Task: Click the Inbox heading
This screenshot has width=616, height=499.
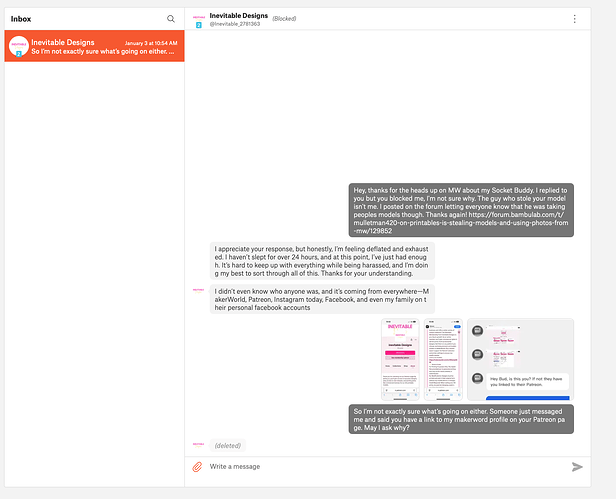Action: coord(21,19)
